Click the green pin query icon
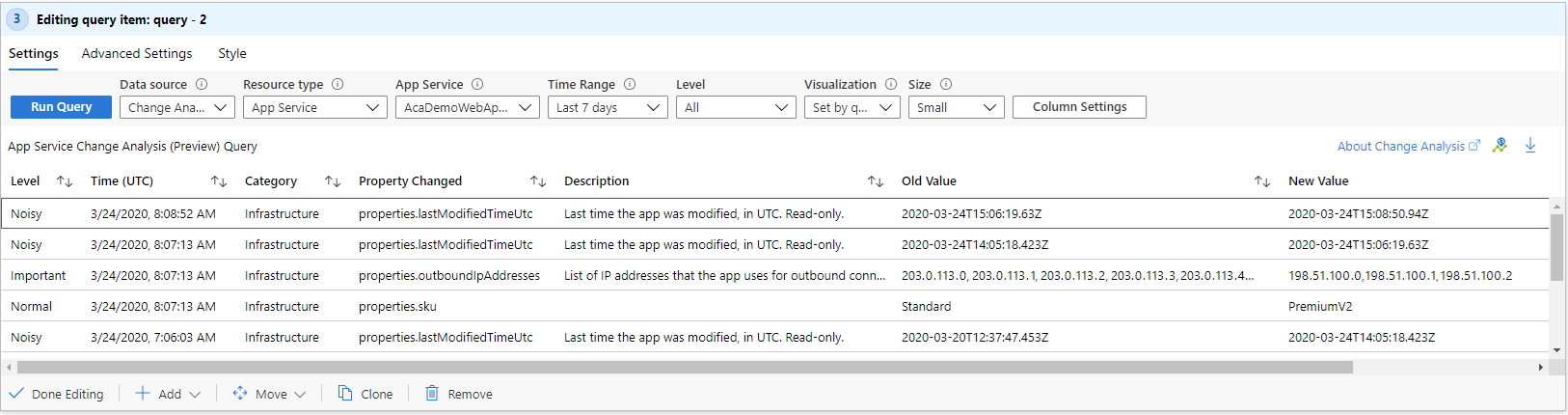The height and width of the screenshot is (415, 1568). [x=1500, y=146]
